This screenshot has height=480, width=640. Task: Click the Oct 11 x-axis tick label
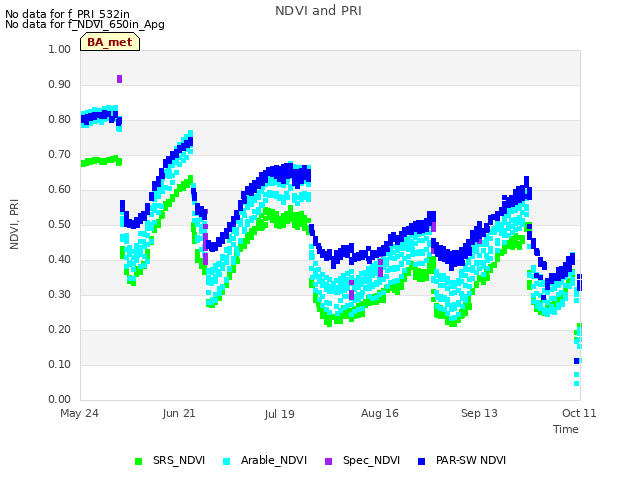(579, 413)
